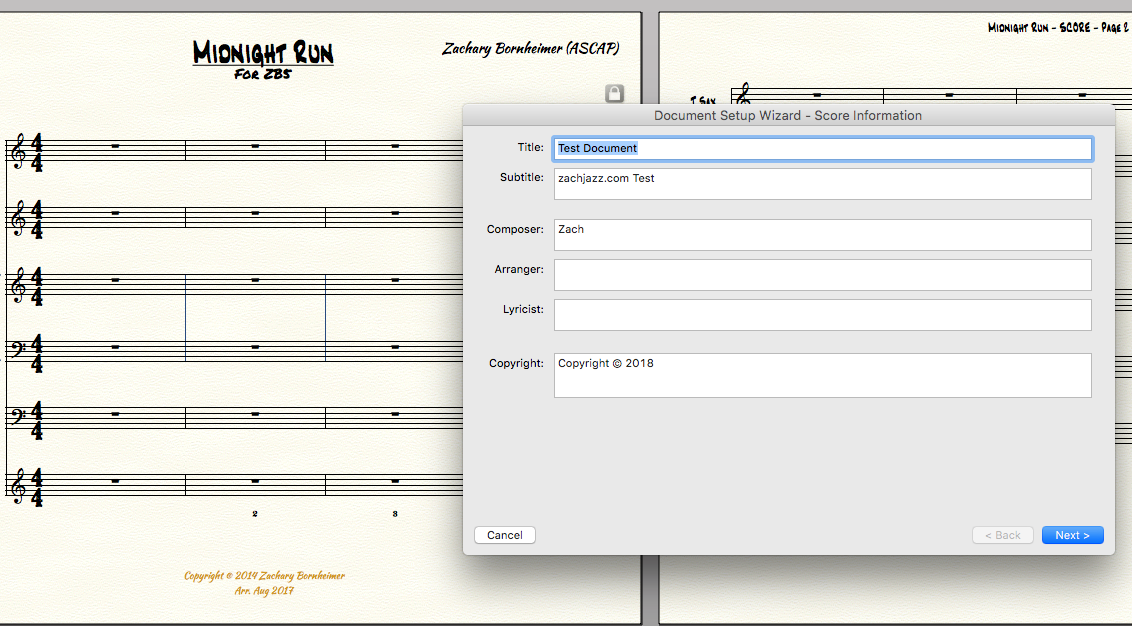This screenshot has width=1132, height=626.
Task: Select the whole rest in the top staff's first measure
Action: (x=115, y=146)
